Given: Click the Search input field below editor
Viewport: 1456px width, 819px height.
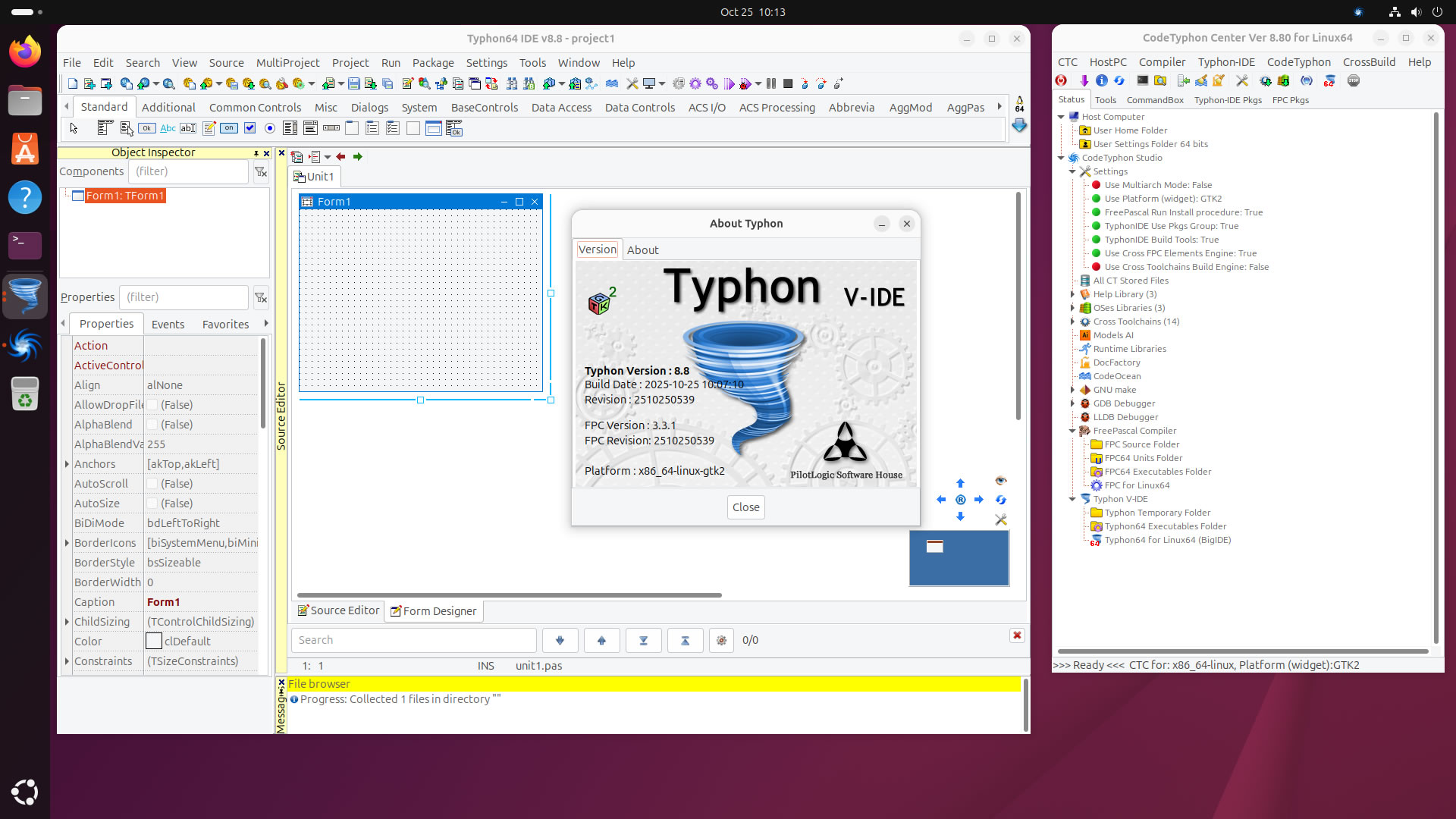Looking at the screenshot, I should click(x=413, y=640).
